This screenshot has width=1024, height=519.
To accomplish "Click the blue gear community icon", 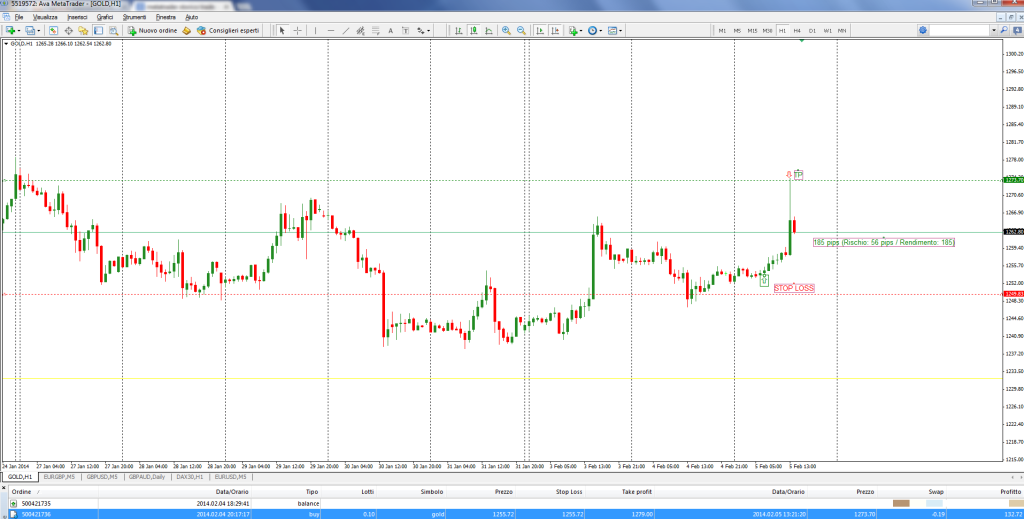I will 922,30.
